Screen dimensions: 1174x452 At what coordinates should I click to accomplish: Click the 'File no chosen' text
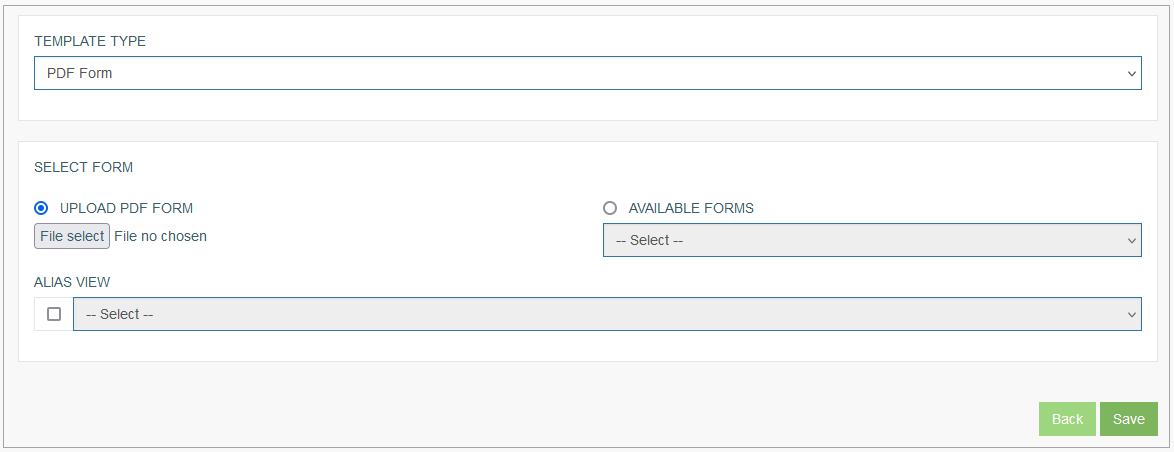coord(160,236)
